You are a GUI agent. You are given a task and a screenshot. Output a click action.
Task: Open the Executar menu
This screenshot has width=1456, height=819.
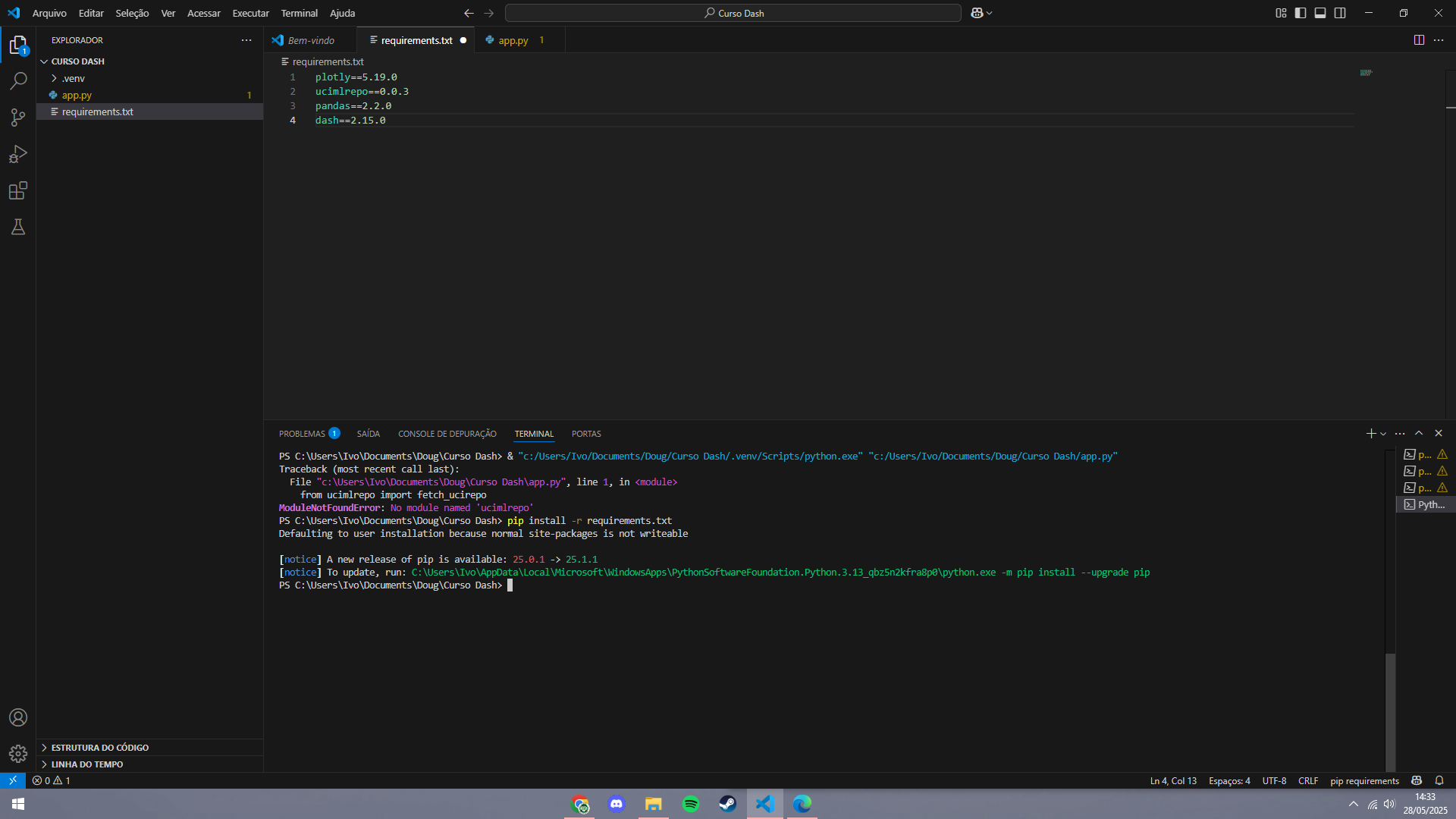tap(251, 13)
